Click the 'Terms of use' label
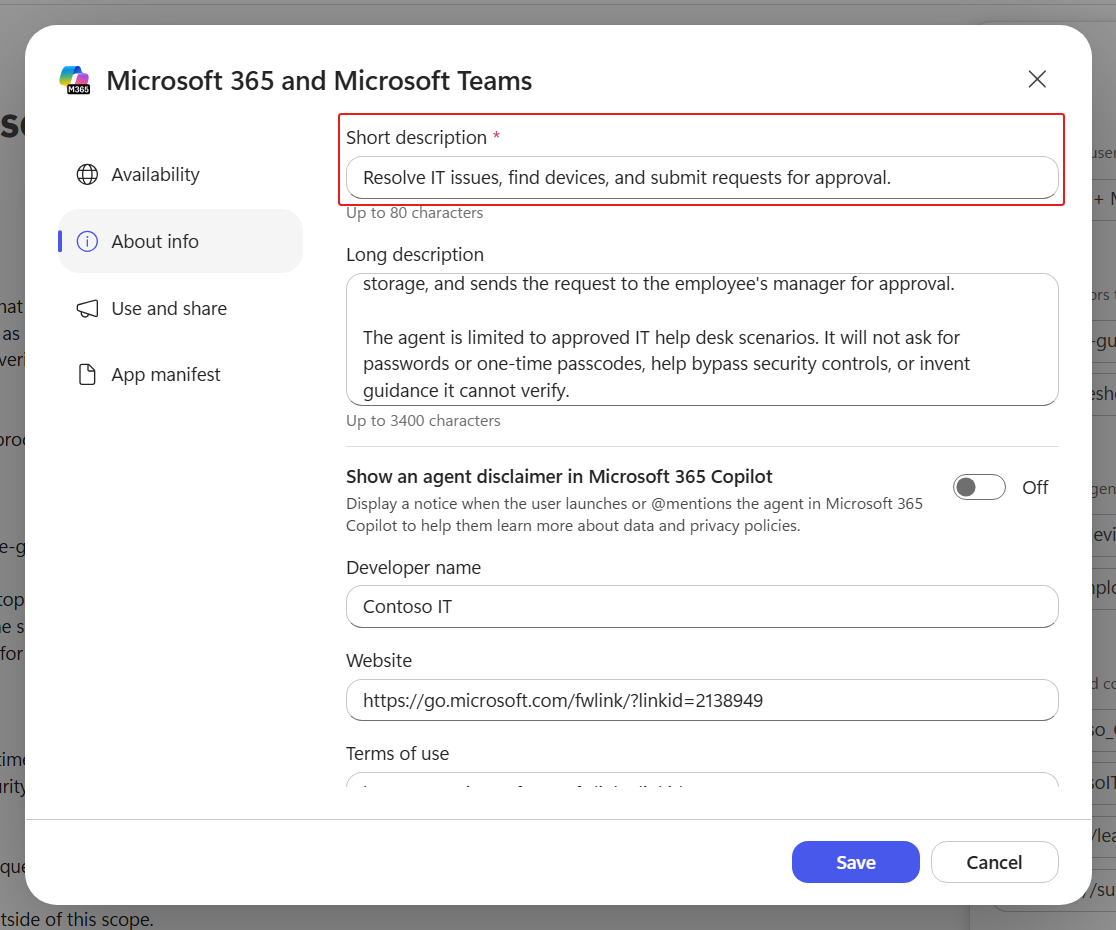This screenshot has width=1116, height=930. (x=398, y=754)
